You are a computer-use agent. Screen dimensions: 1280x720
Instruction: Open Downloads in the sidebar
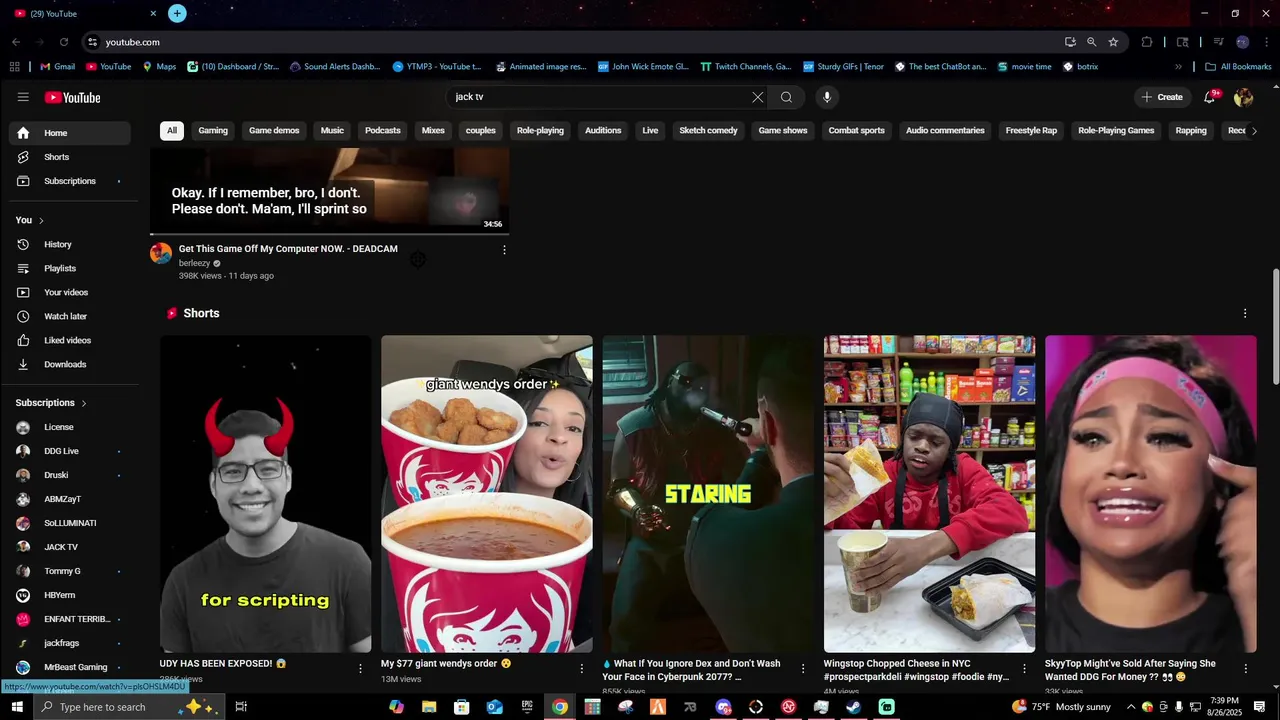point(70,364)
